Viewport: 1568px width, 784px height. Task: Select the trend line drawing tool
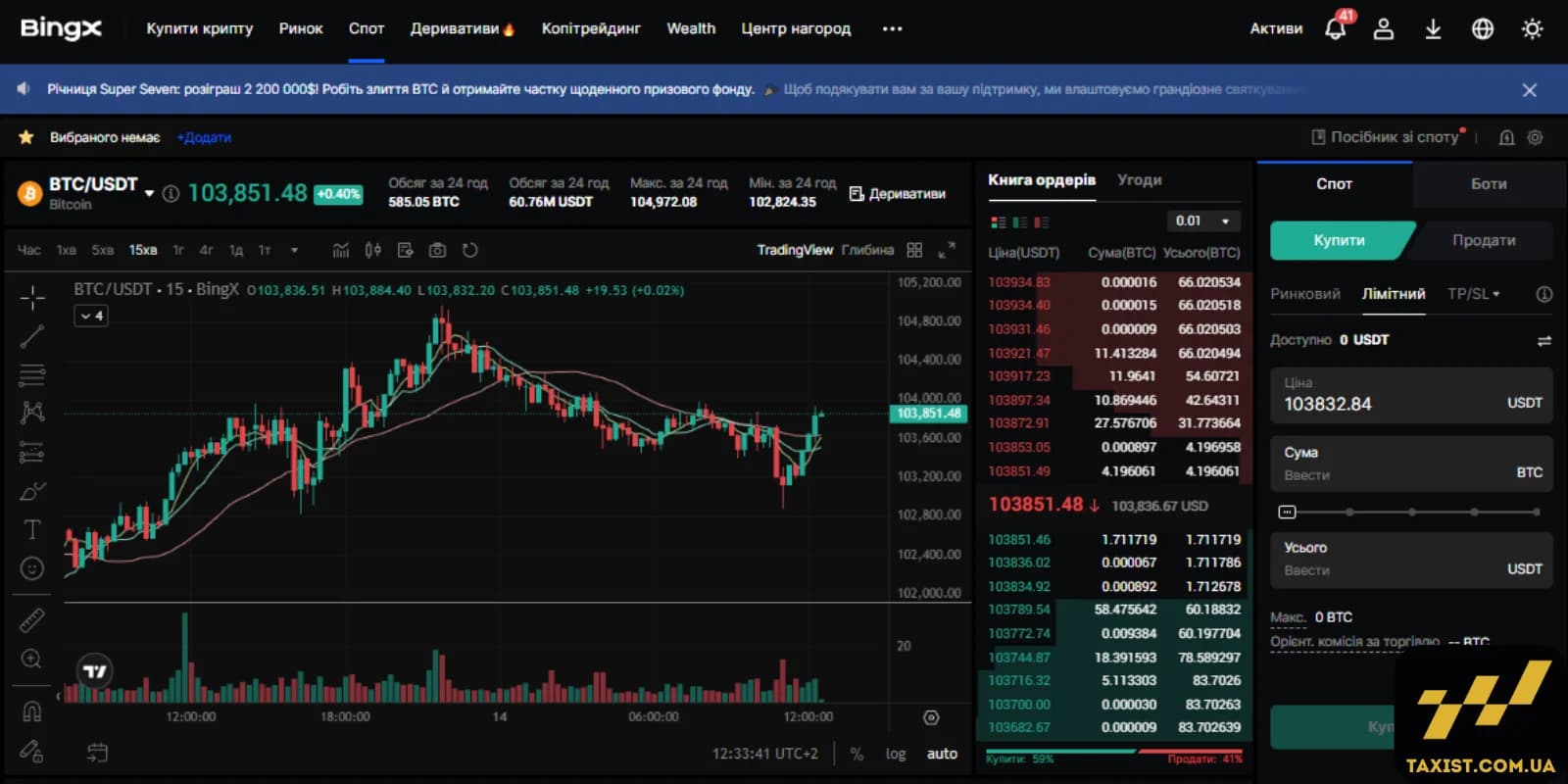point(32,336)
